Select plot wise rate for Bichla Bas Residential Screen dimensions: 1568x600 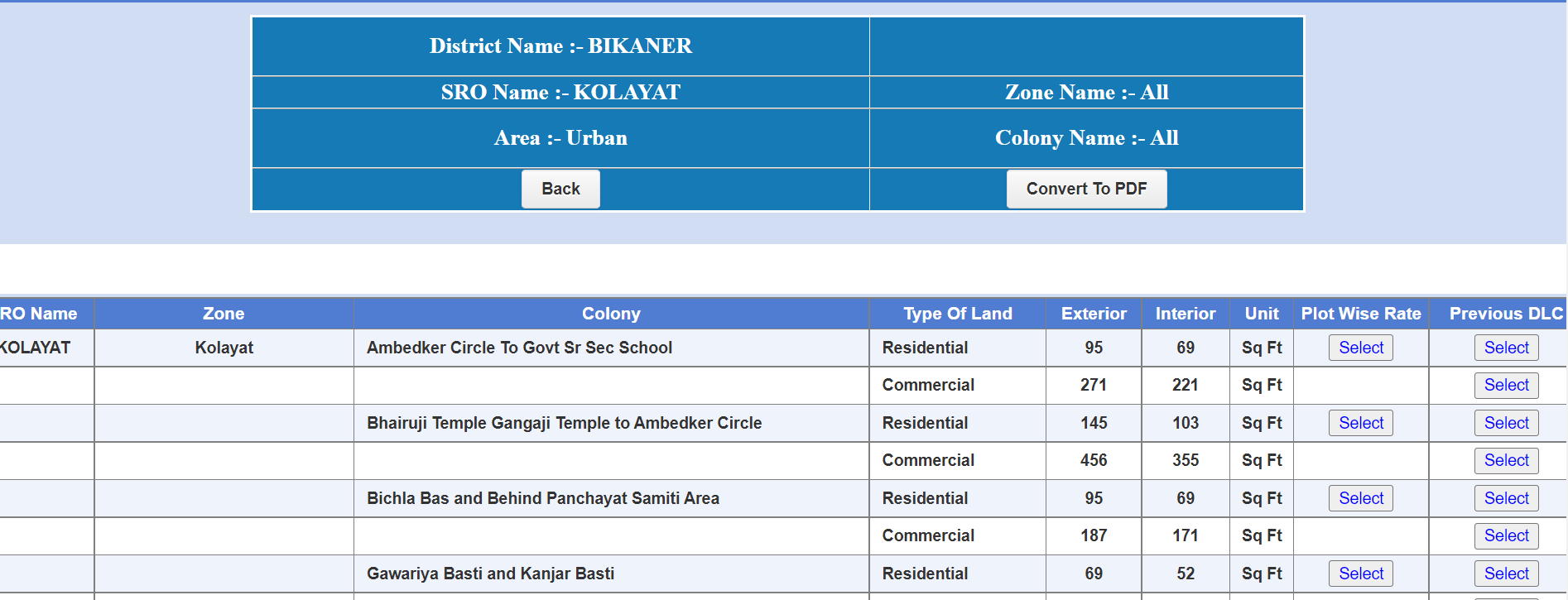tap(1361, 498)
